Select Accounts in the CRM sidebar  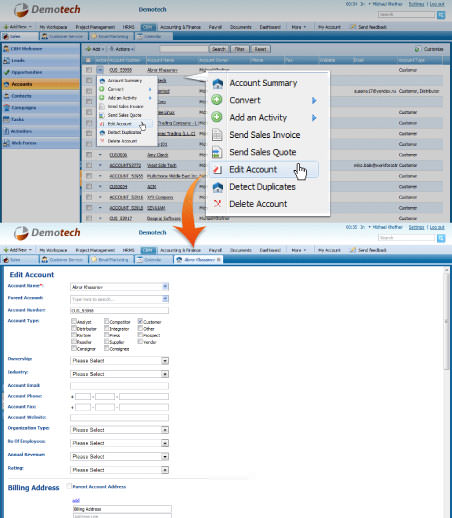pyautogui.click(x=41, y=84)
